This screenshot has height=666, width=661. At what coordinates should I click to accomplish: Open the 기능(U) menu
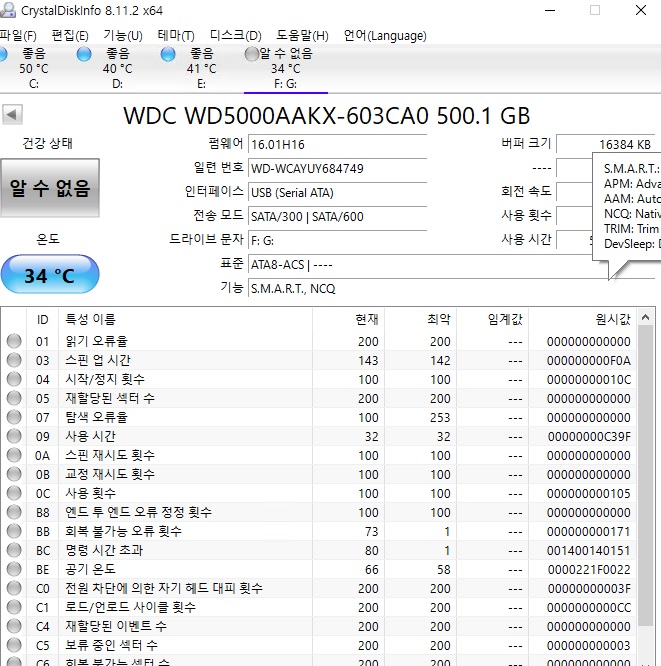(123, 36)
